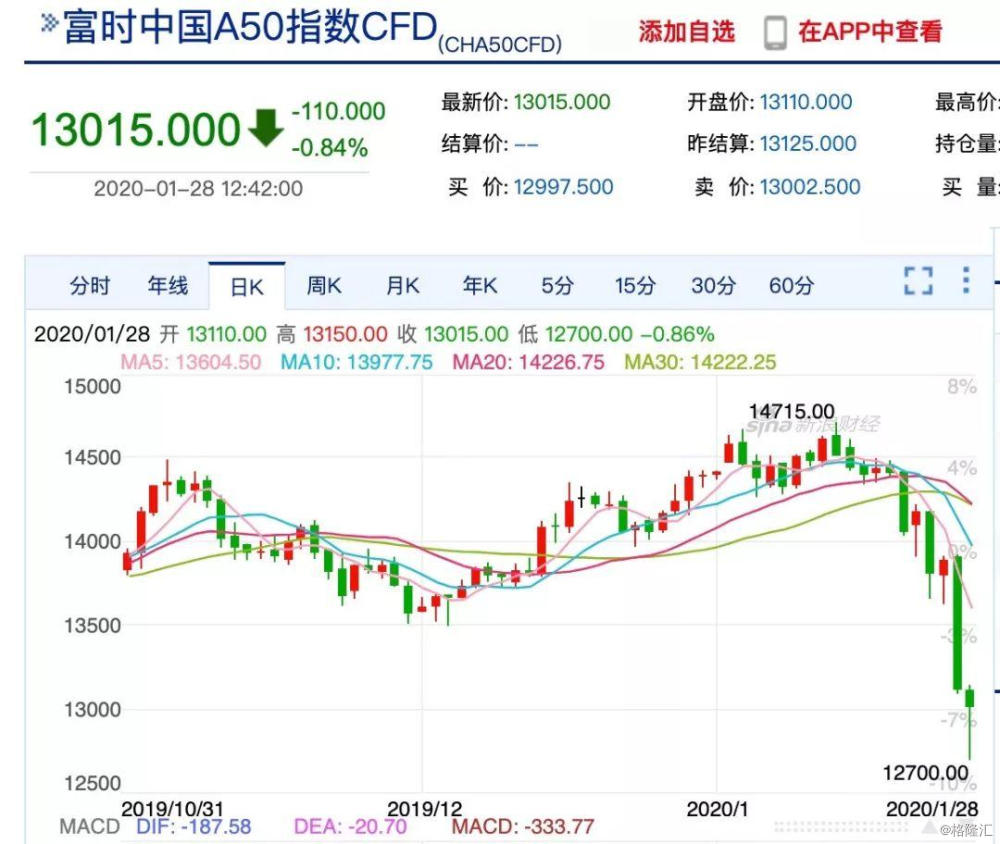
Task: Open the 周K weekly chart tab
Action: 324,285
